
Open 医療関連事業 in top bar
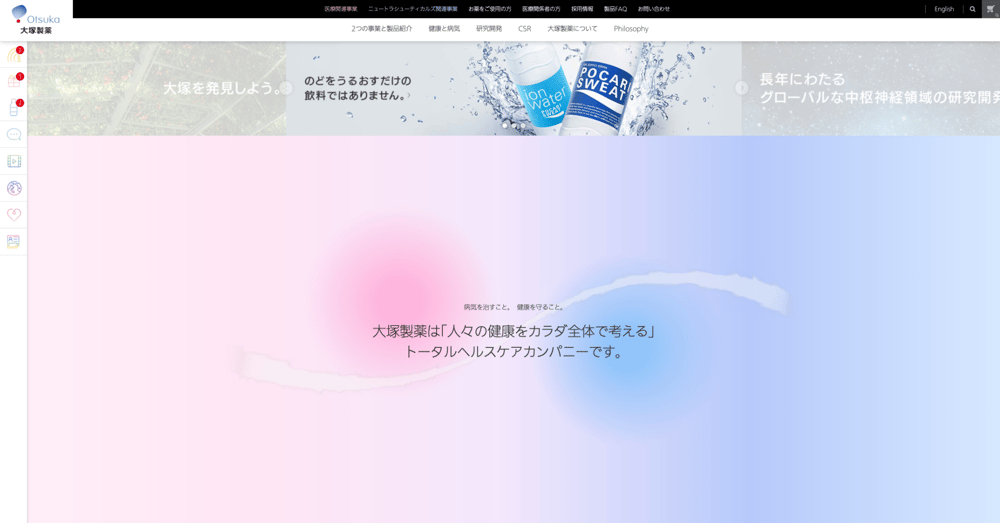(x=341, y=9)
